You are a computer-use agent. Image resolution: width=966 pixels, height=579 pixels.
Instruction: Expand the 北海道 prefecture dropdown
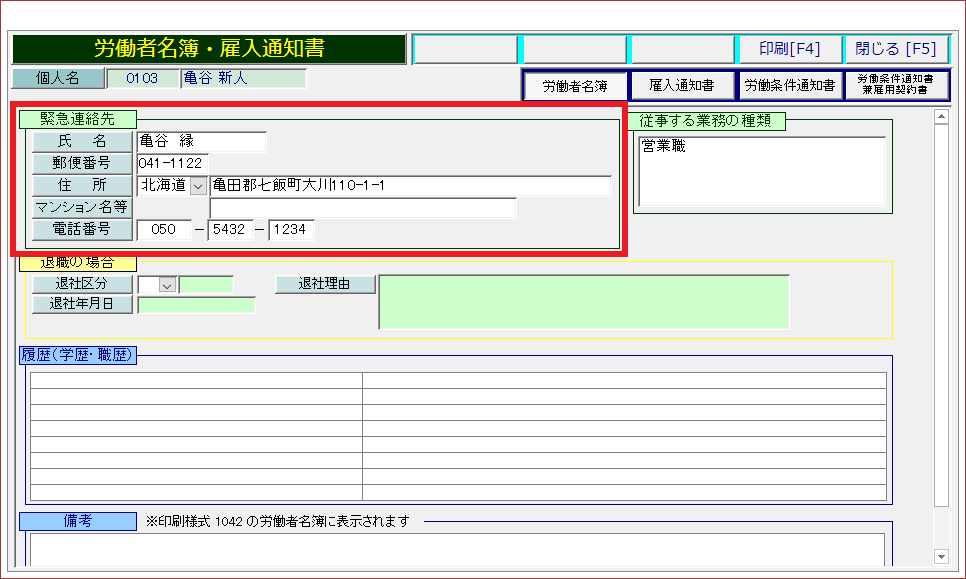click(x=198, y=186)
